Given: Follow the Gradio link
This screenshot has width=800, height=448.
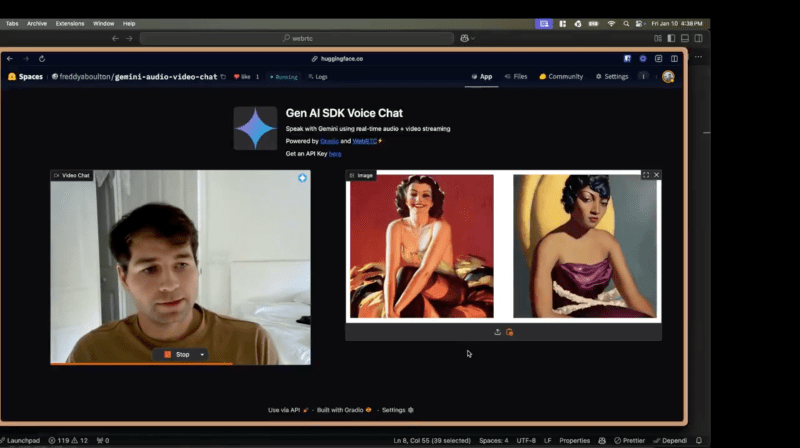Looking at the screenshot, I should click(329, 141).
